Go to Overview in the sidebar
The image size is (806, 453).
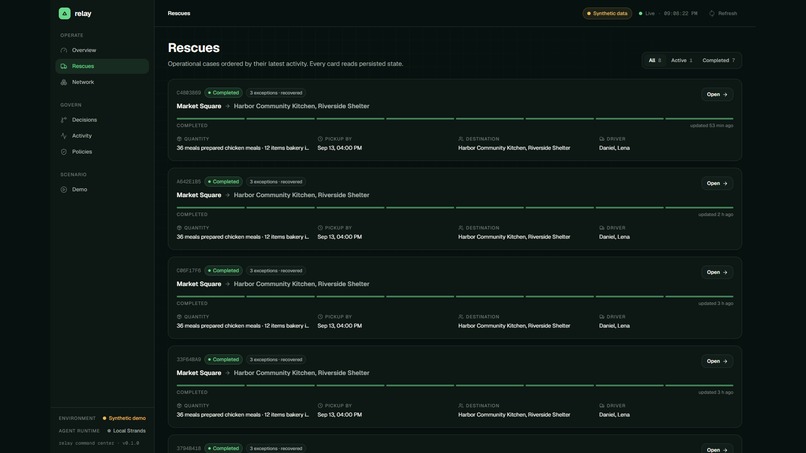coord(102,50)
